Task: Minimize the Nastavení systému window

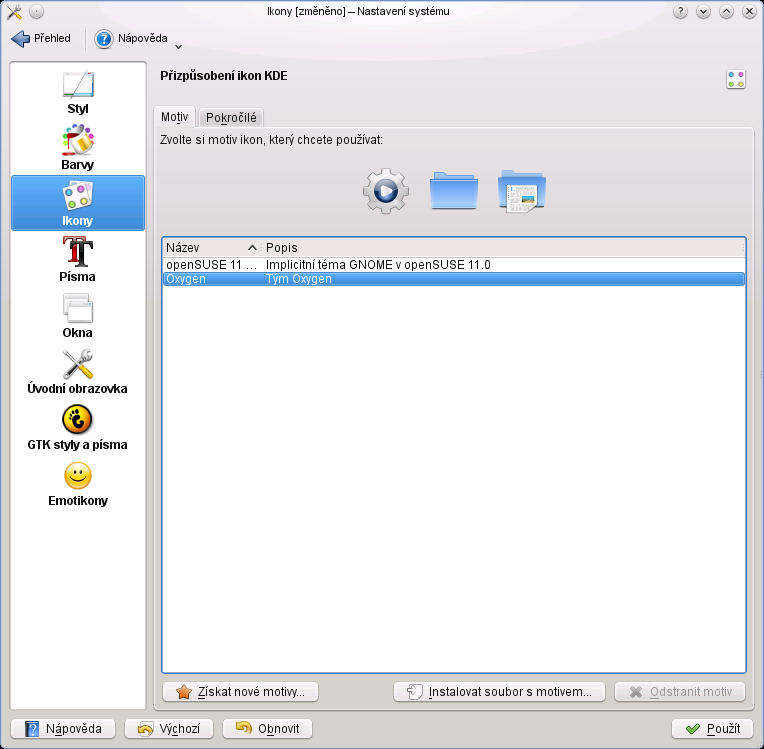Action: [703, 11]
